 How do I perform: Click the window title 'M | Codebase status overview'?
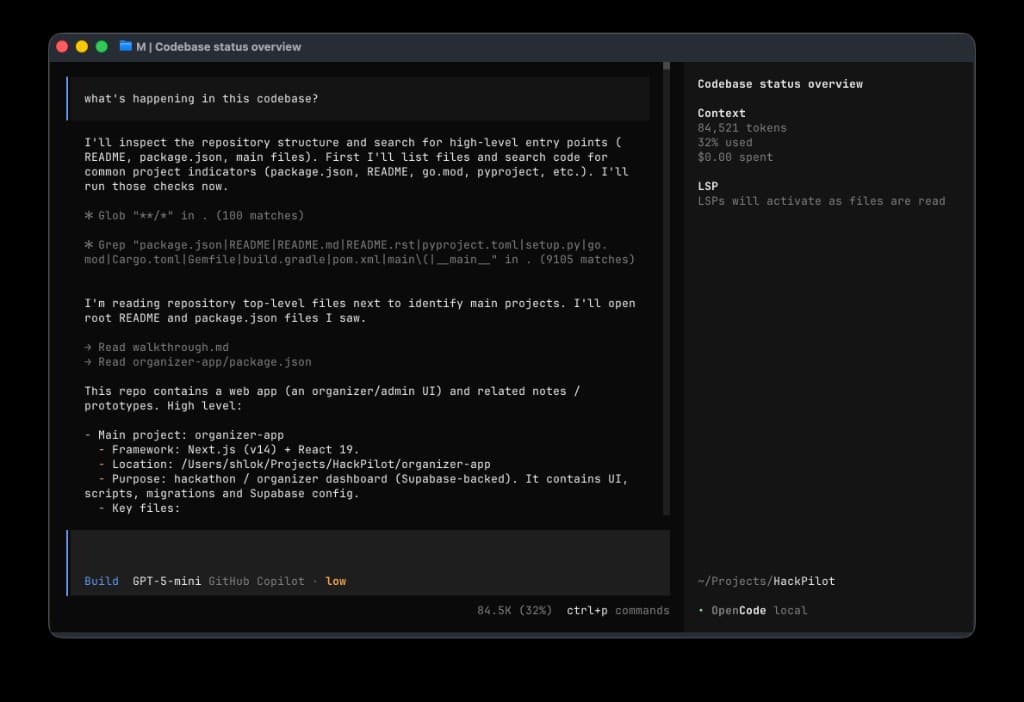click(x=218, y=47)
